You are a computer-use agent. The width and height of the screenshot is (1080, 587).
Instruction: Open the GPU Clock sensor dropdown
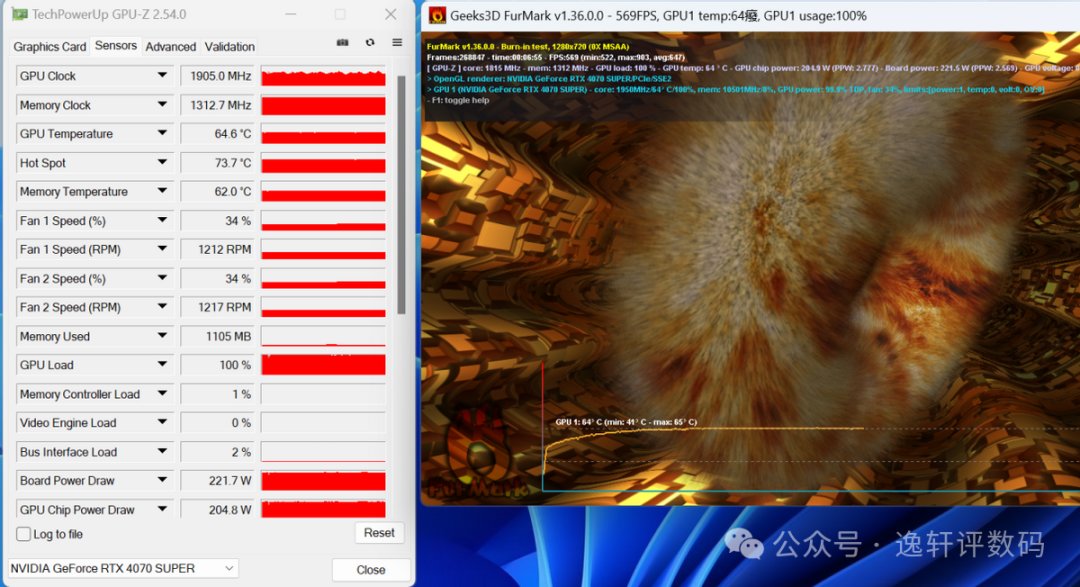pos(162,75)
